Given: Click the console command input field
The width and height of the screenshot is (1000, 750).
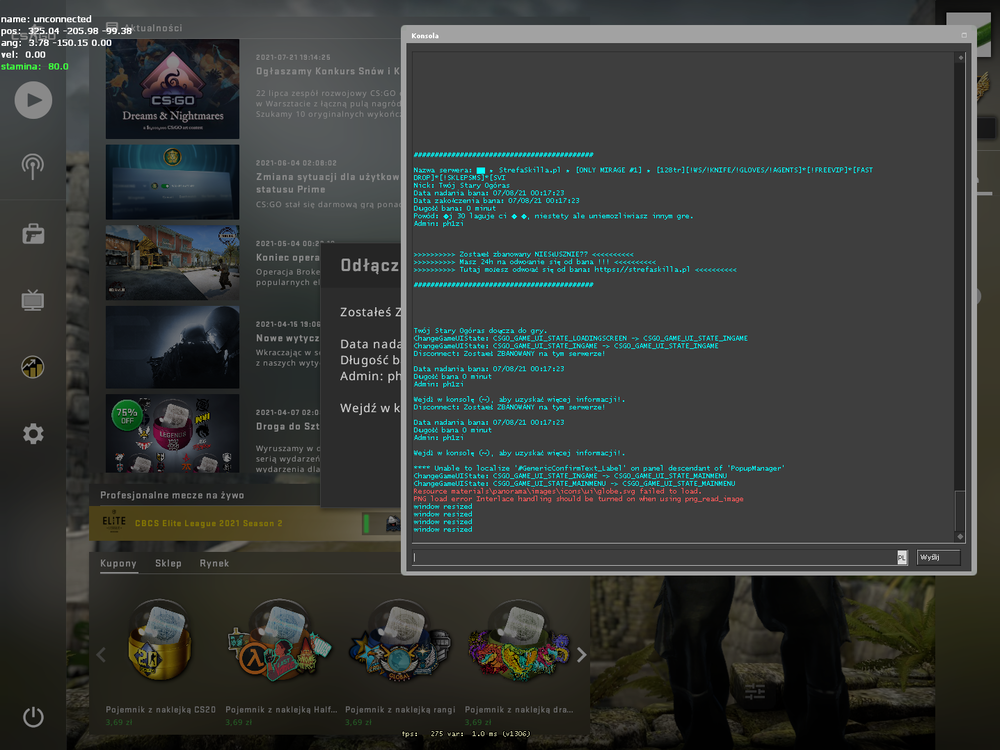Looking at the screenshot, I should pos(655,557).
